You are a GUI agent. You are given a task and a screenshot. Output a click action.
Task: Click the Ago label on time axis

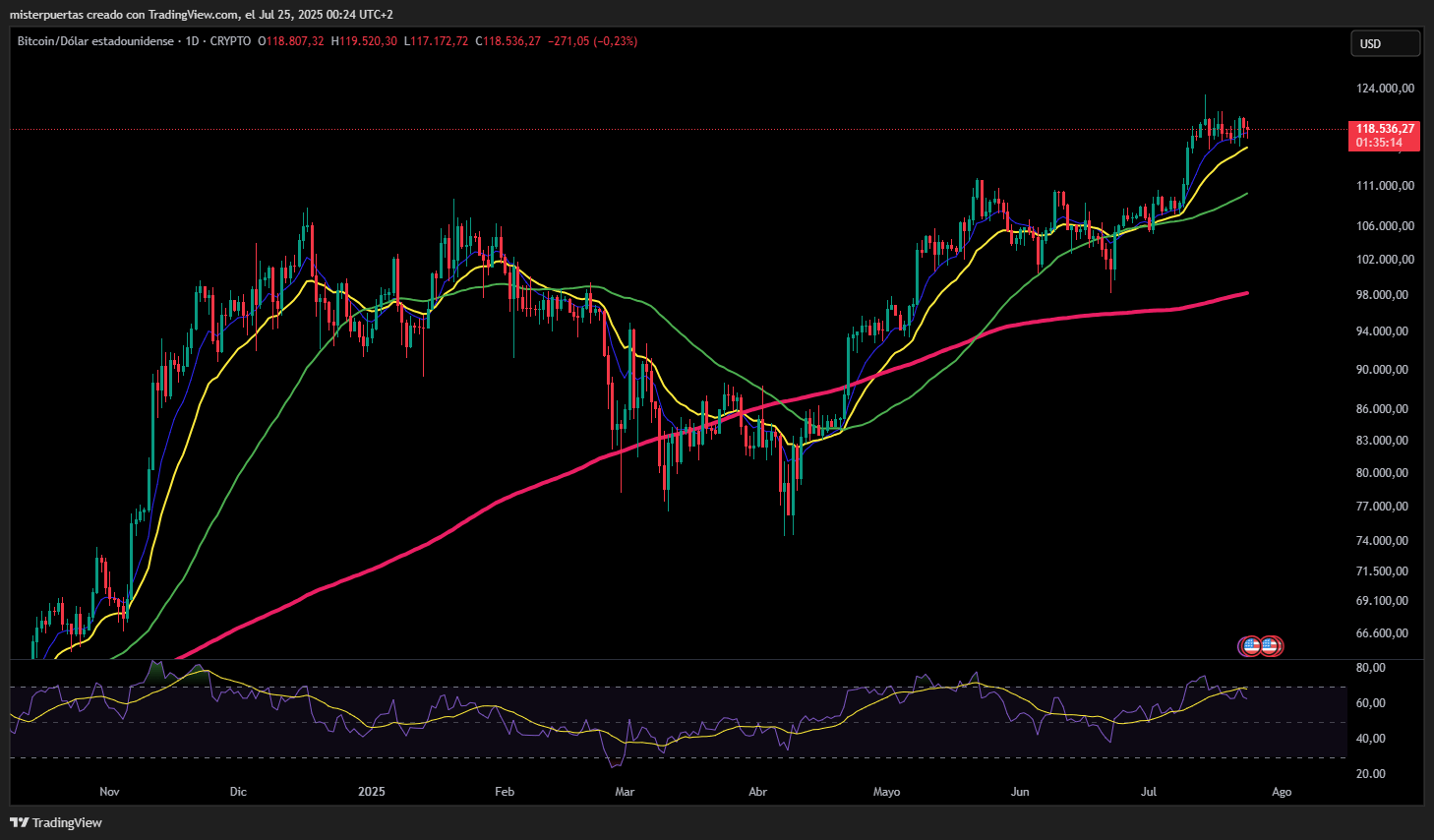coord(1282,792)
